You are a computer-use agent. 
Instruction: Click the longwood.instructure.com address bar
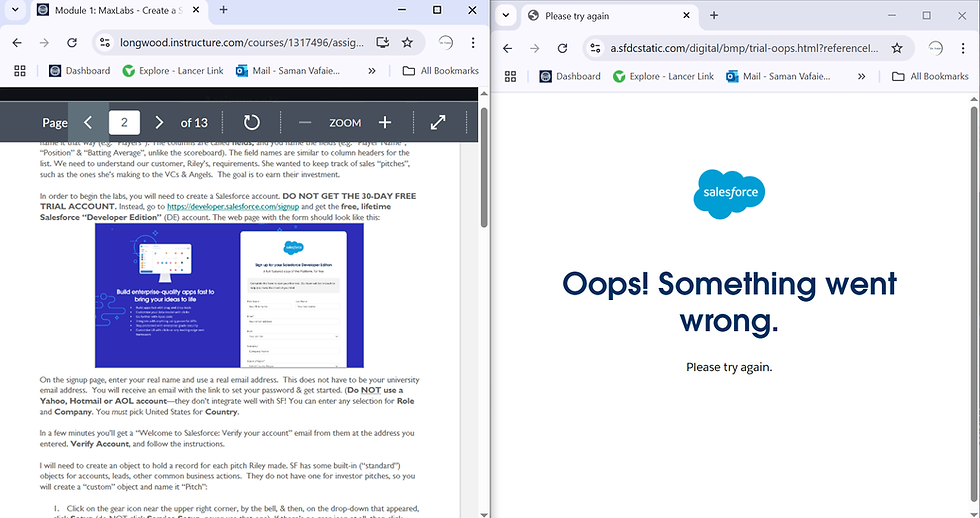pyautogui.click(x=241, y=42)
